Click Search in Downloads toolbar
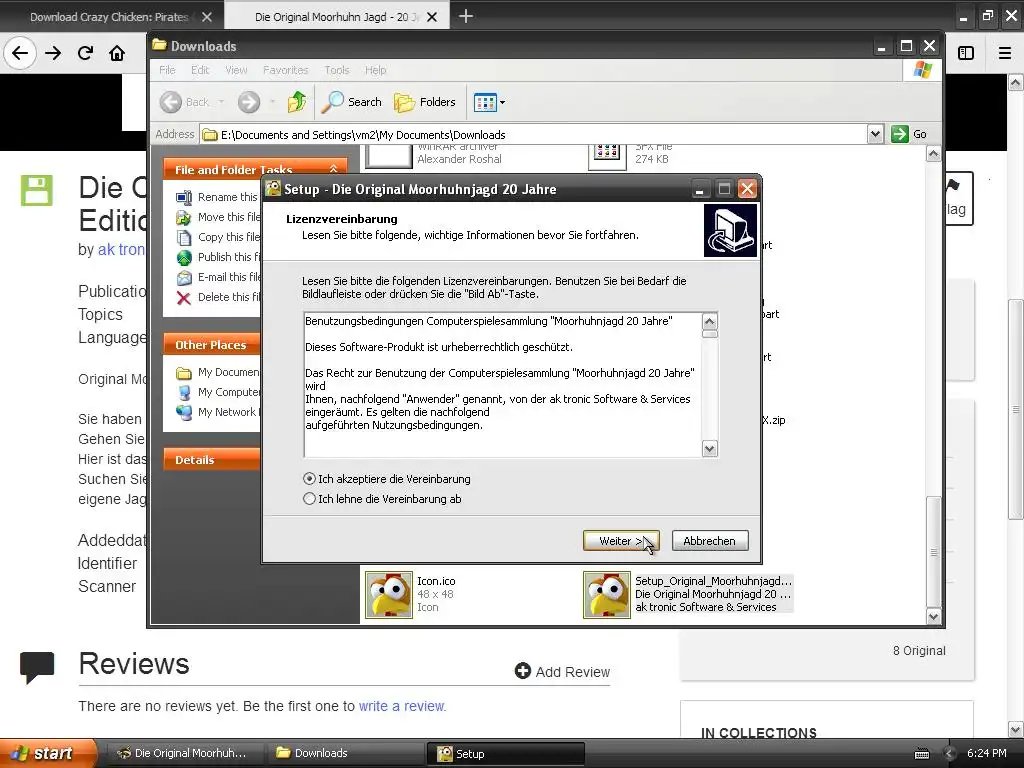1024x768 pixels. pos(352,102)
